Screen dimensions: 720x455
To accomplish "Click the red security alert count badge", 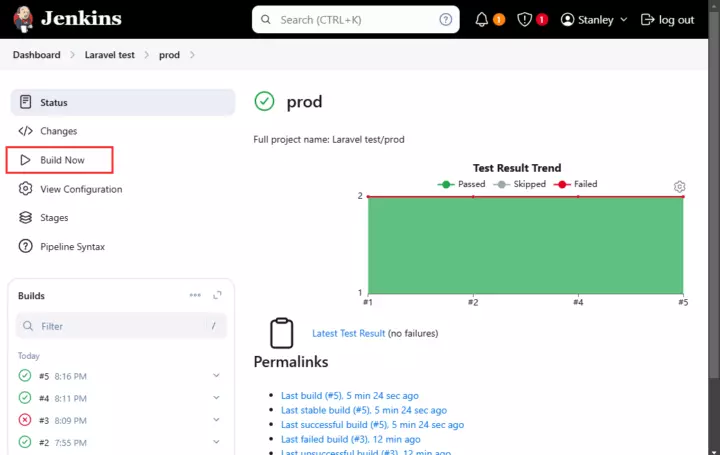I will [542, 20].
